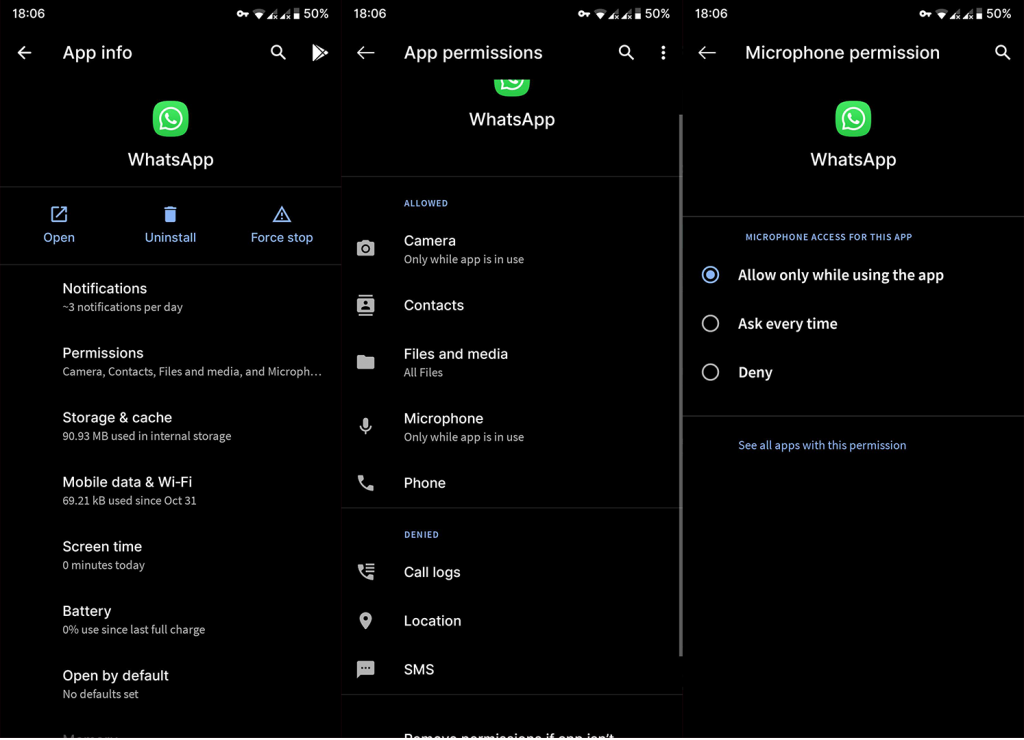Open Files and media permission row

coord(511,362)
